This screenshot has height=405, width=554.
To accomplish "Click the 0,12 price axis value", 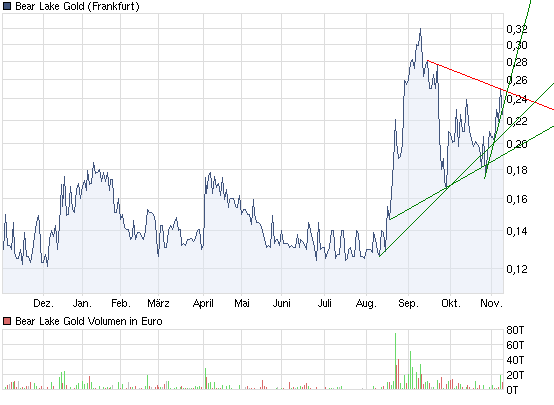I will click(x=517, y=269).
